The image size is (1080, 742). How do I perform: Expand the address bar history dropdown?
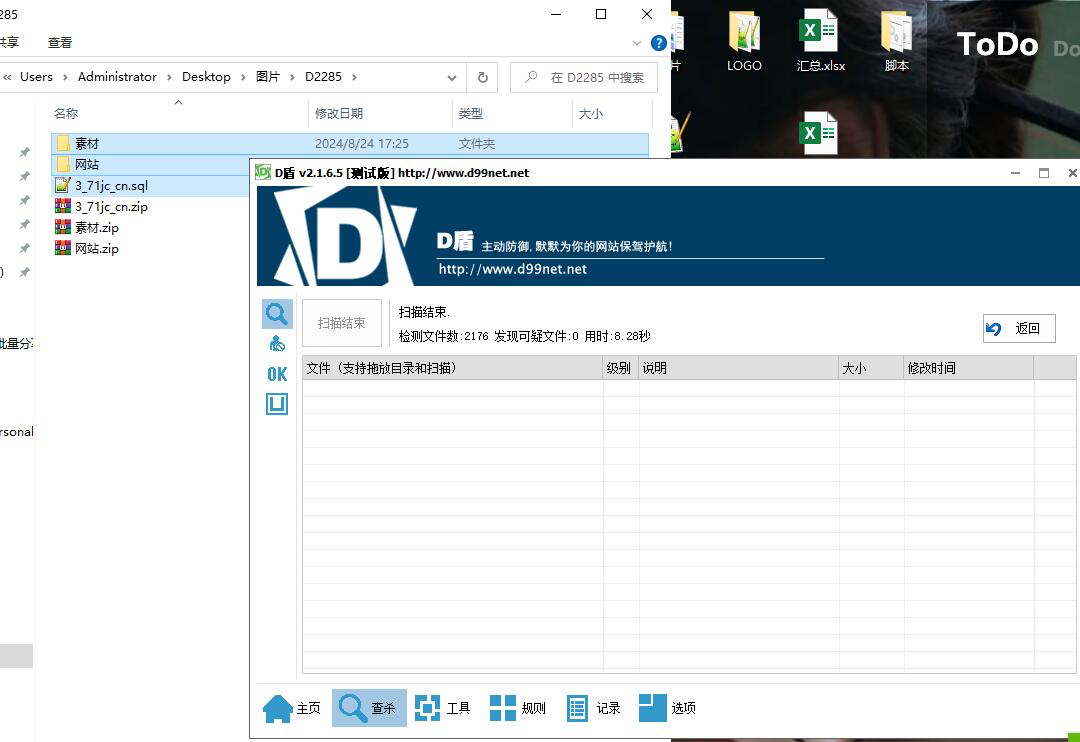click(x=452, y=77)
